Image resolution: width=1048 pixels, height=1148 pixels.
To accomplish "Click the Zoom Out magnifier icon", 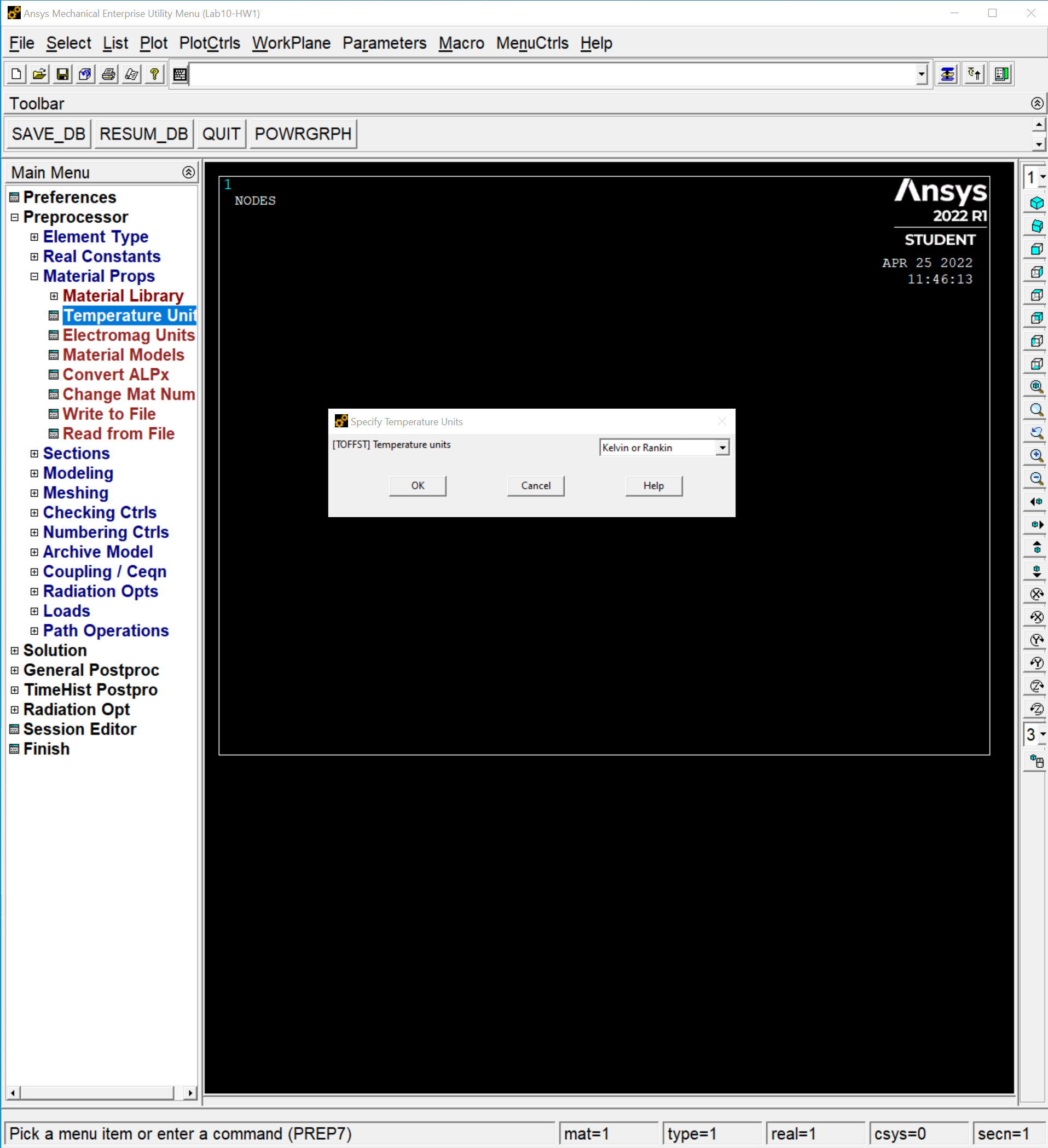I will (1037, 479).
